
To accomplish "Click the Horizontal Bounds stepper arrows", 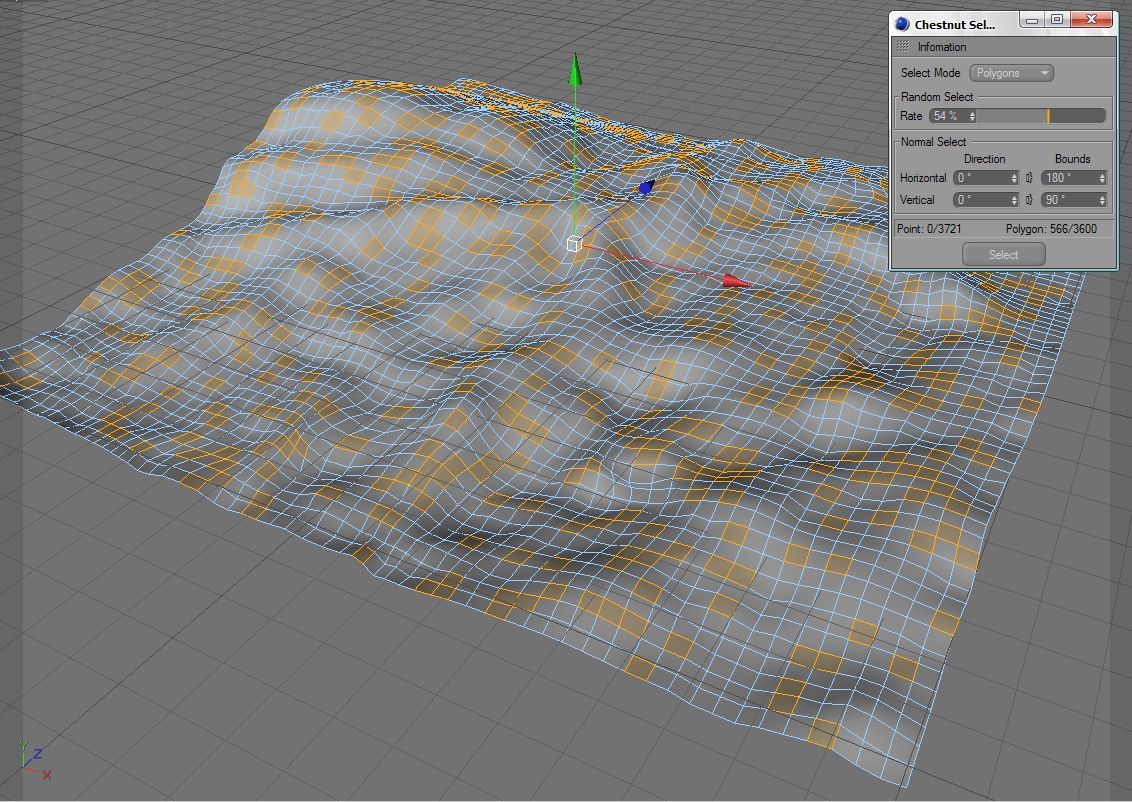I will coord(1102,178).
